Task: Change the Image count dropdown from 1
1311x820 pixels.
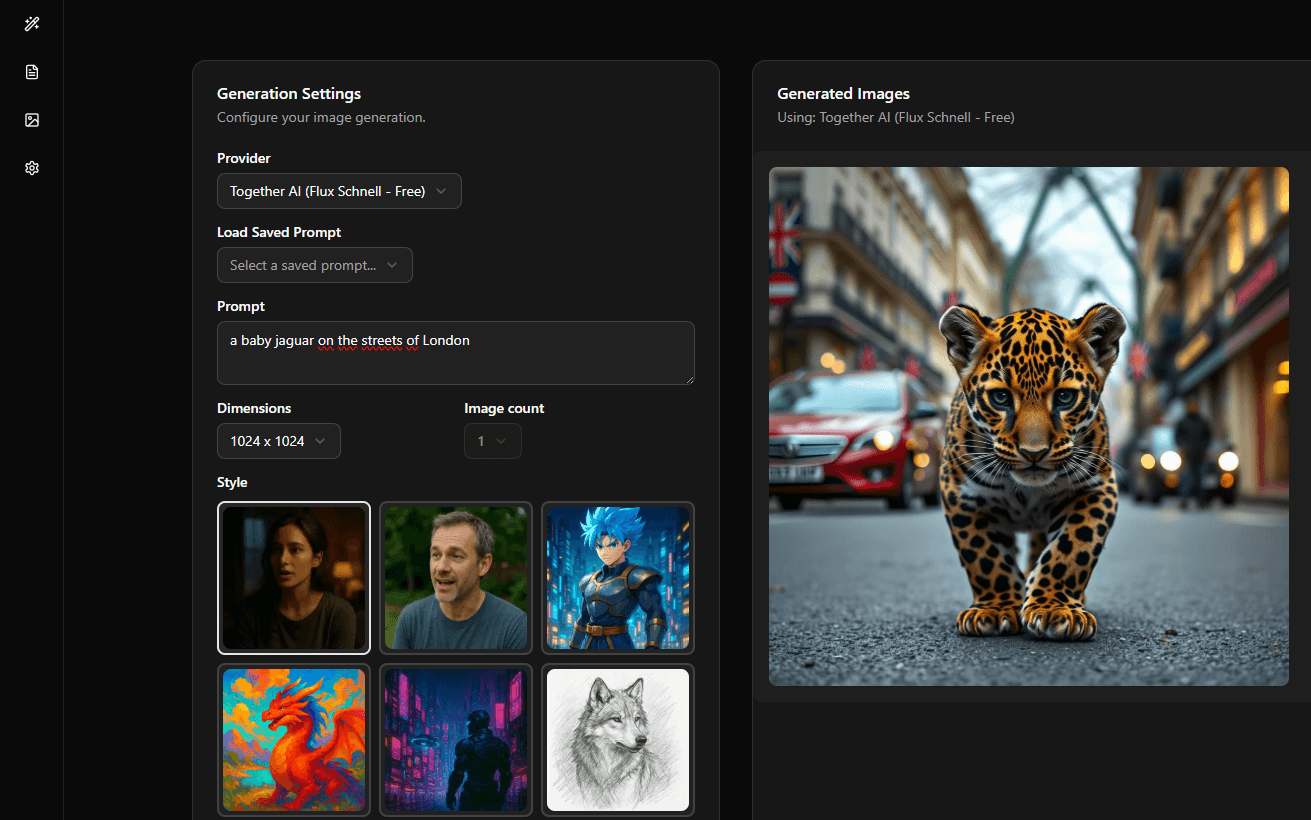Action: [492, 440]
